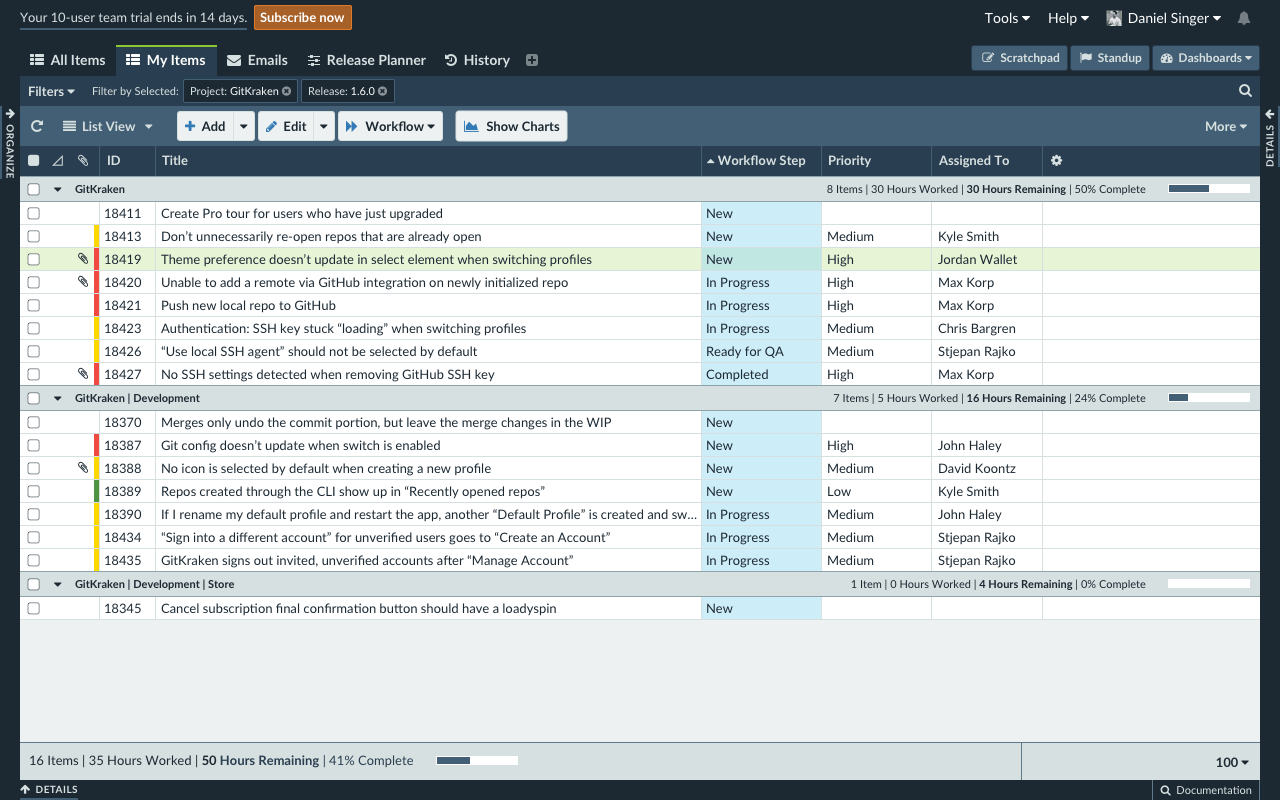Click the overall 41% Complete progress bar
The height and width of the screenshot is (800, 1280).
point(477,761)
